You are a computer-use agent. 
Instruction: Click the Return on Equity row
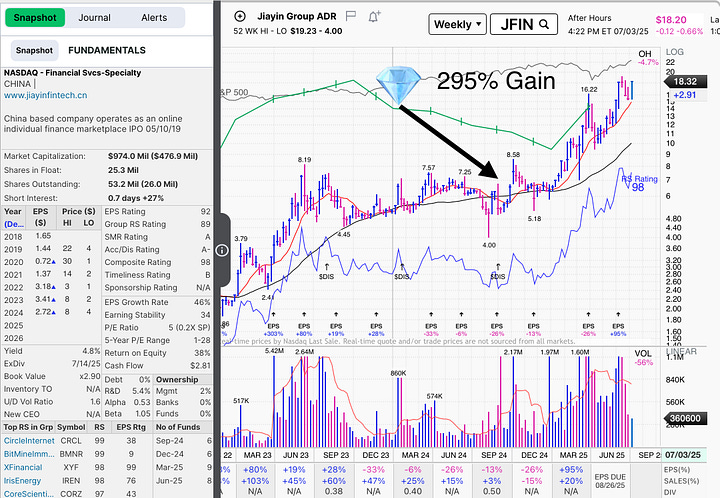(157, 353)
